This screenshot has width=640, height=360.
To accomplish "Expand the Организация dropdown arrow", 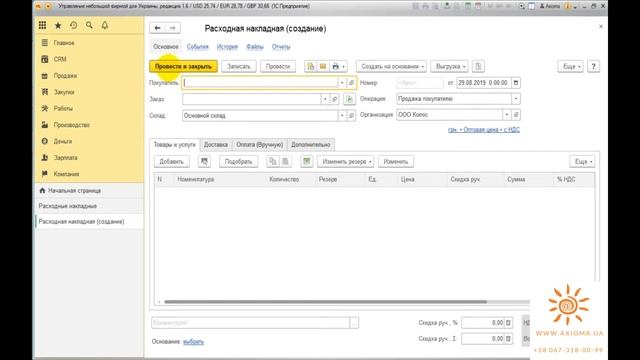I will (507, 115).
